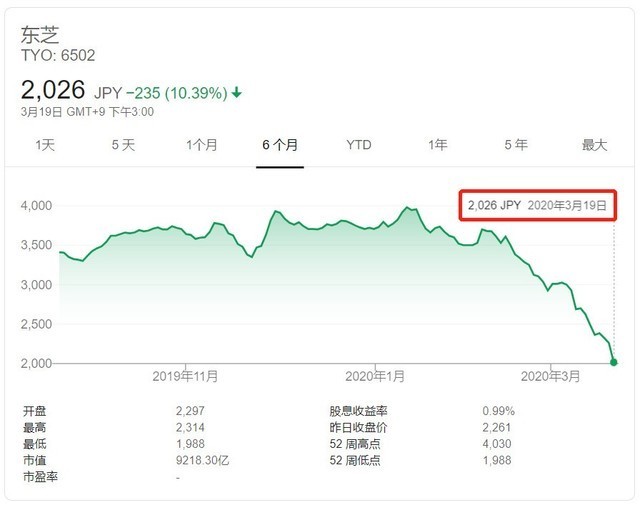Click the 东芝 stock title

40,35
